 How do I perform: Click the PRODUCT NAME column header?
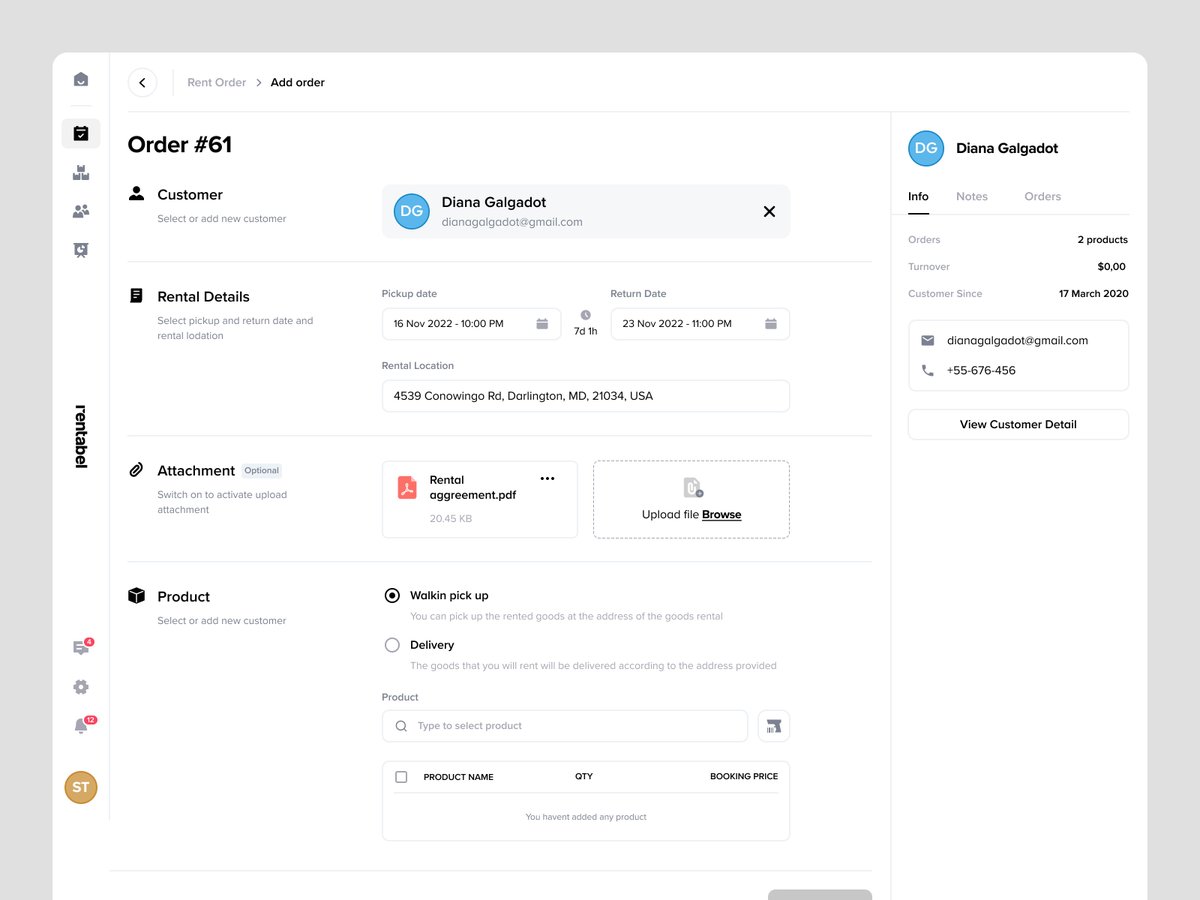(x=459, y=777)
